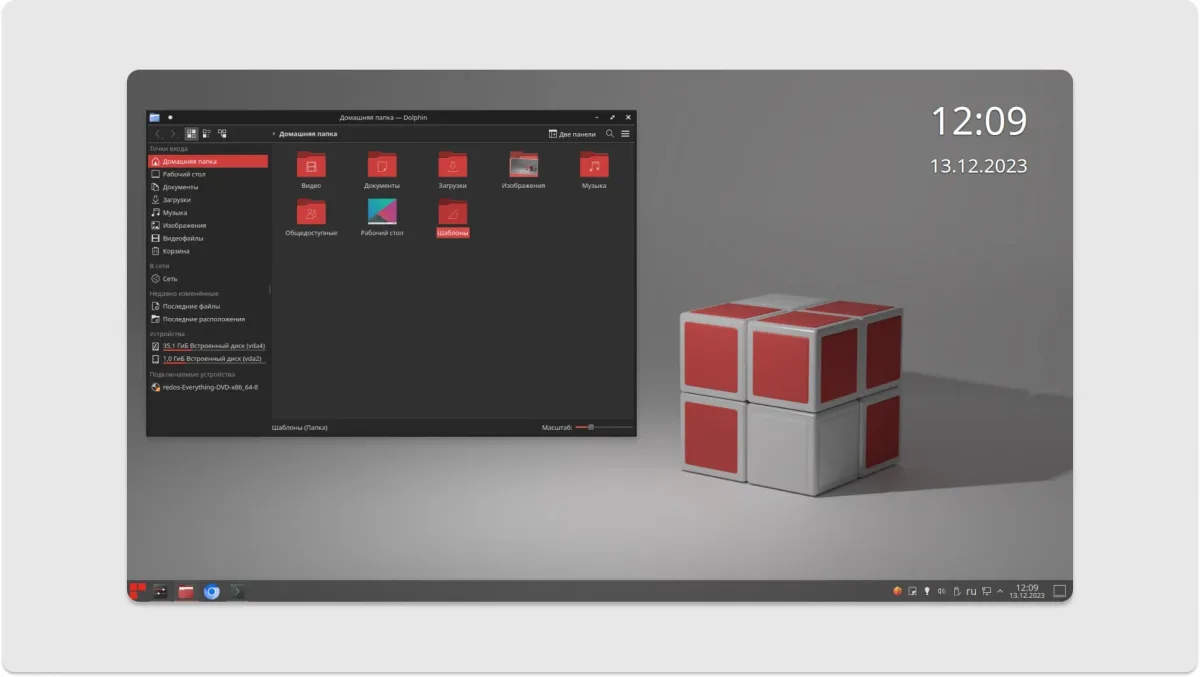The width and height of the screenshot is (1200, 677).
Task: Open the Dolphin hamburger menu
Action: (625, 133)
